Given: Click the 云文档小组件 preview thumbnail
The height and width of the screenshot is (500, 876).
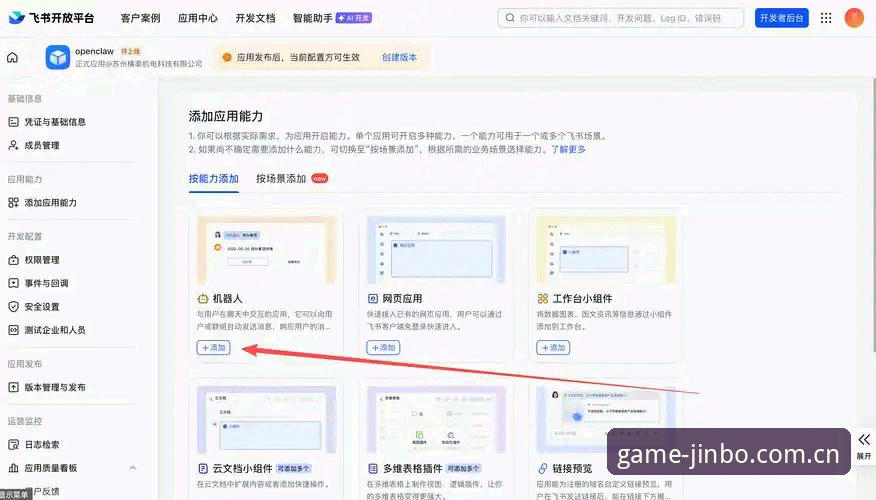Looking at the screenshot, I should point(266,420).
